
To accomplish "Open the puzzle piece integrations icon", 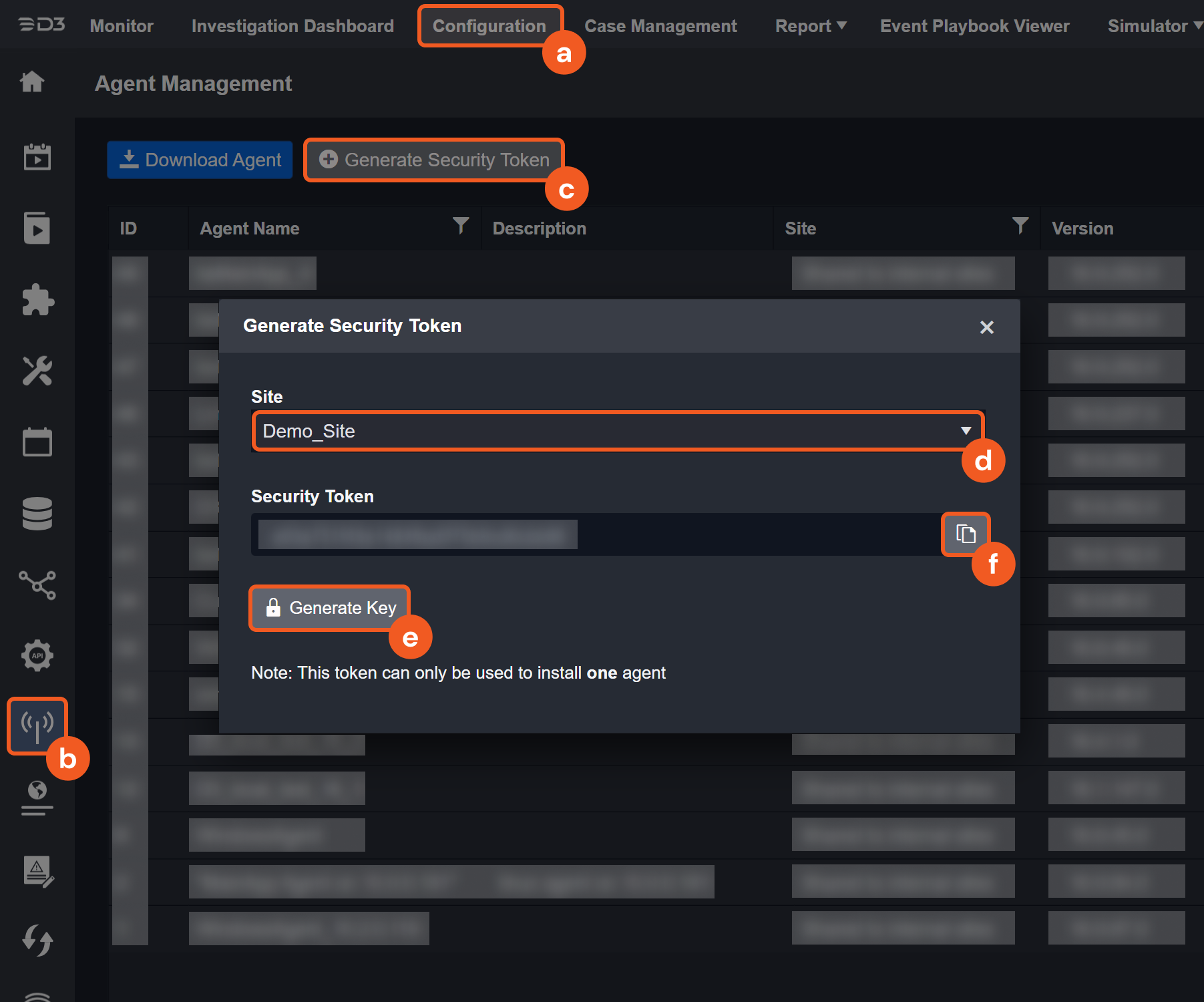I will point(37,300).
